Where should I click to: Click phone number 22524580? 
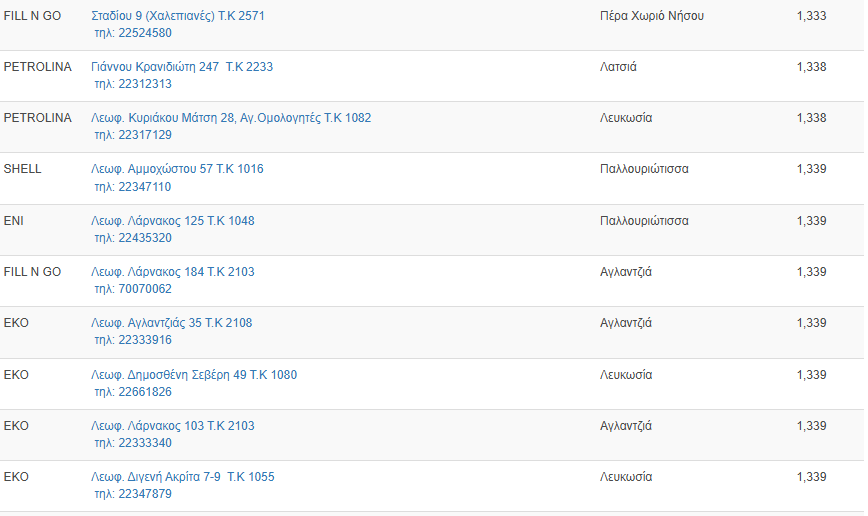point(144,33)
